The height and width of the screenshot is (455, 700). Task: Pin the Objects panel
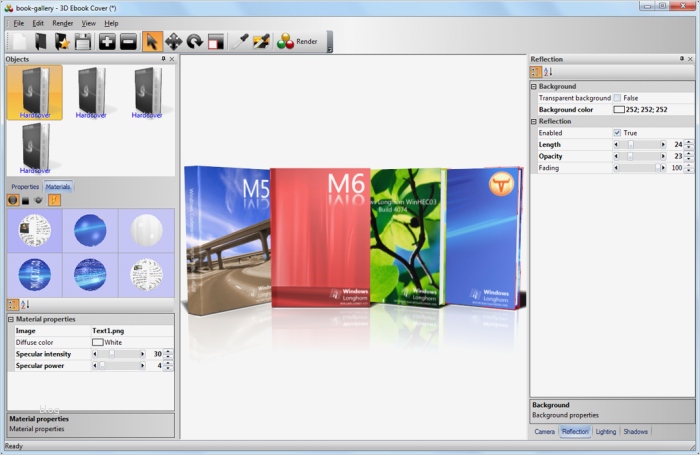click(x=163, y=59)
